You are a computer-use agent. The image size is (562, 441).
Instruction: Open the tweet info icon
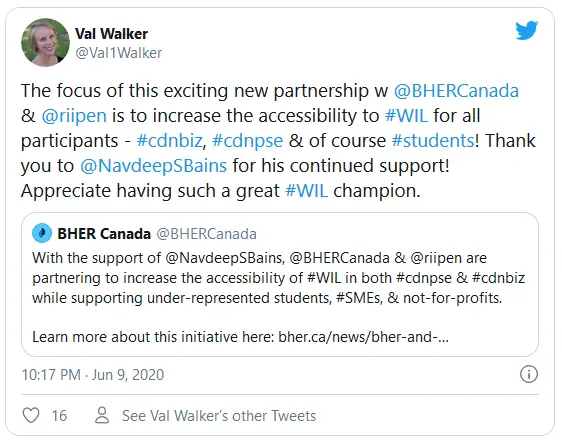(529, 374)
